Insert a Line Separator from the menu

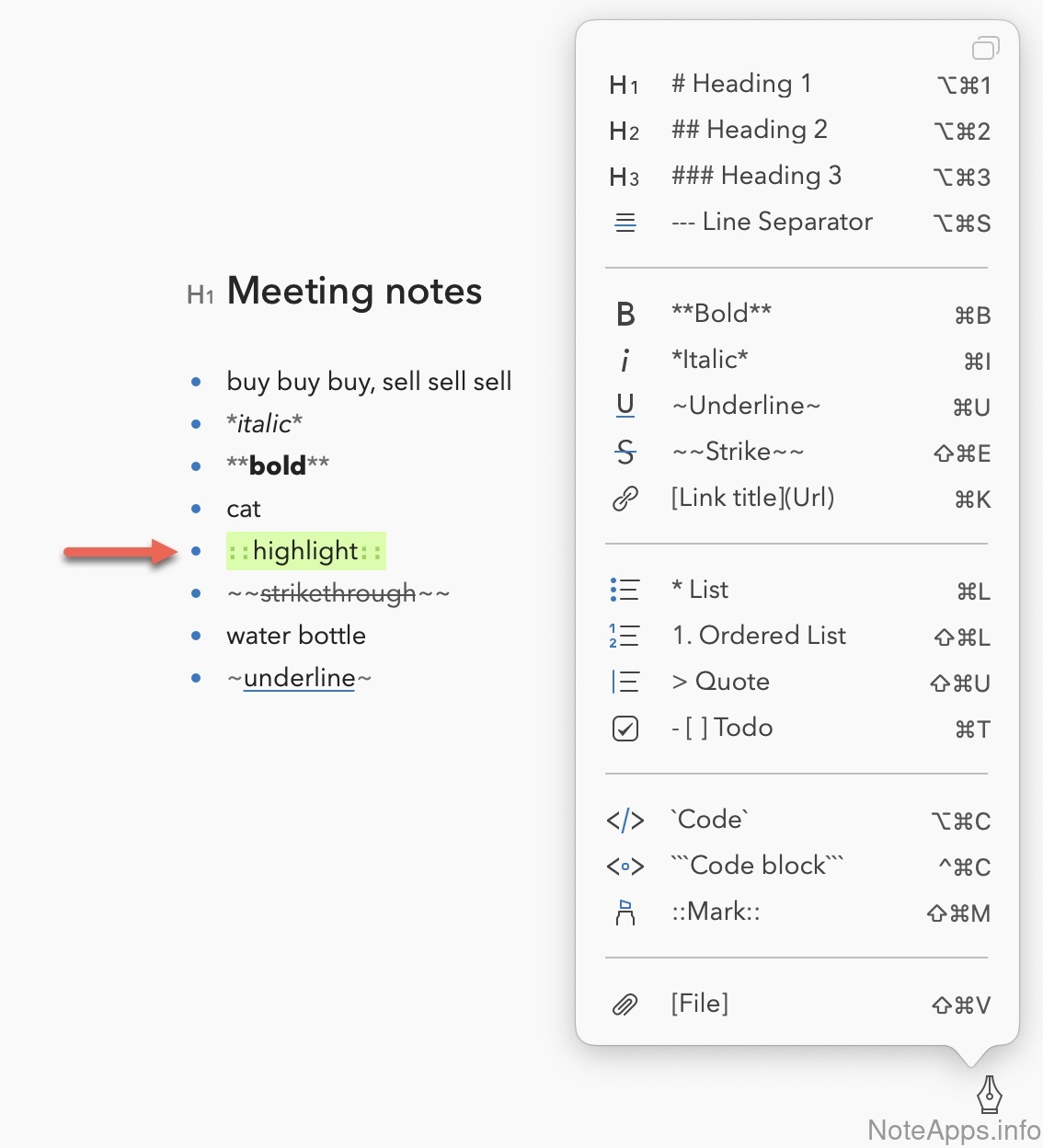(x=772, y=222)
